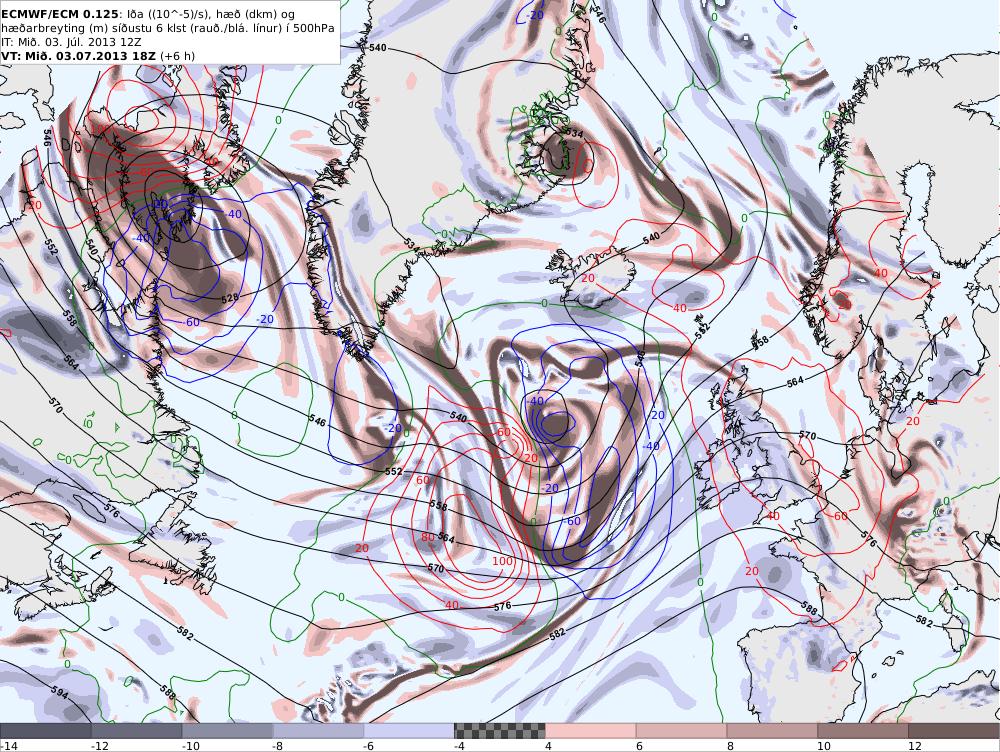Select the legend swatch between -8 and -6
Image resolution: width=1000 pixels, height=752 pixels.
(x=318, y=731)
